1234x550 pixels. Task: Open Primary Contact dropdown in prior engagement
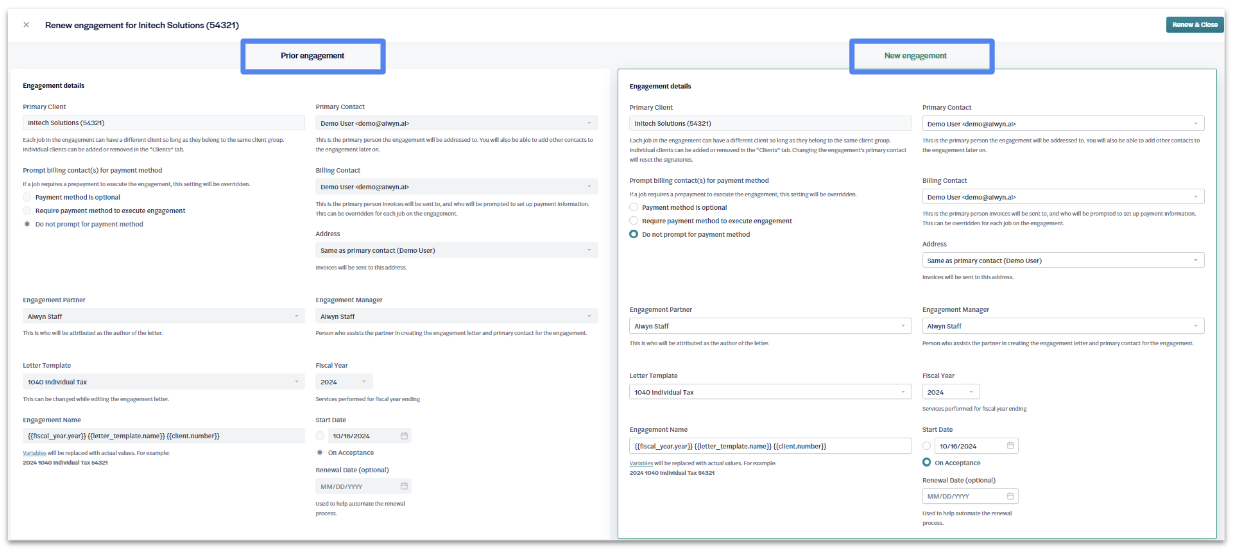click(457, 123)
